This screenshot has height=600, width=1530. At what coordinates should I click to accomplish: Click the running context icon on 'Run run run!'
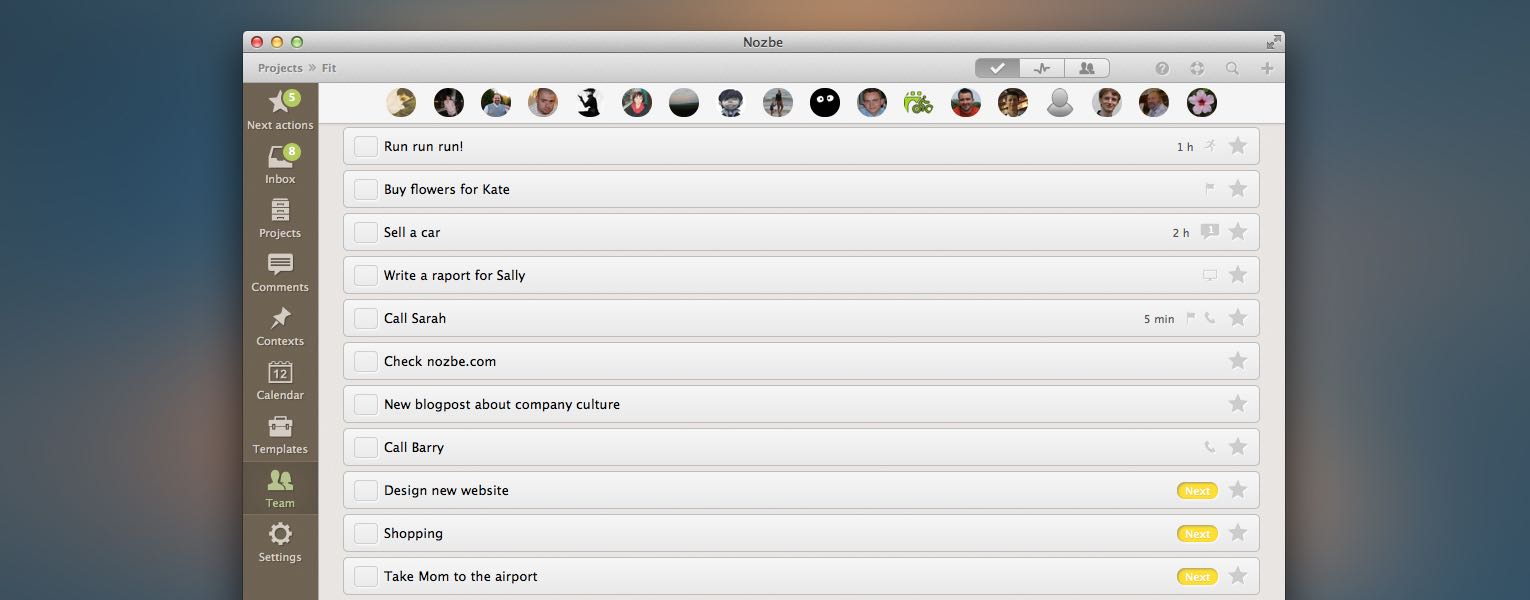1210,146
